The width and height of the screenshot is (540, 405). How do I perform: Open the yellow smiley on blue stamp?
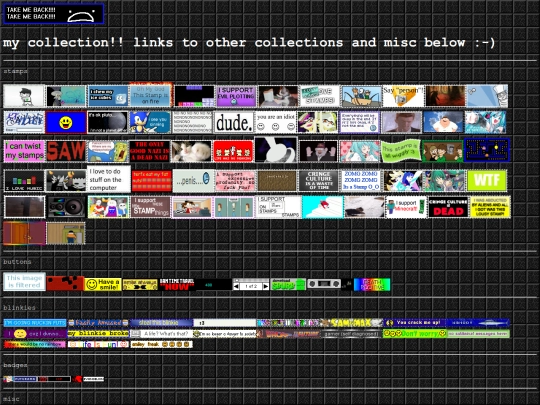coord(66,122)
